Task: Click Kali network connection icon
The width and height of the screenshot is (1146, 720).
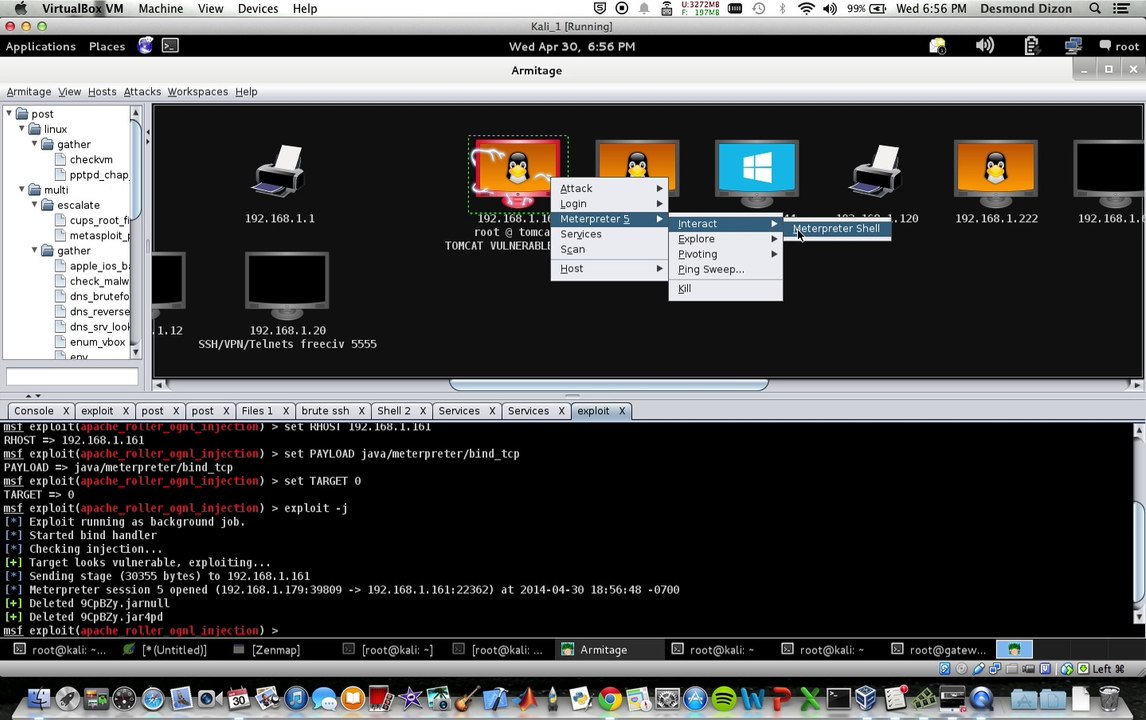Action: [1073, 46]
